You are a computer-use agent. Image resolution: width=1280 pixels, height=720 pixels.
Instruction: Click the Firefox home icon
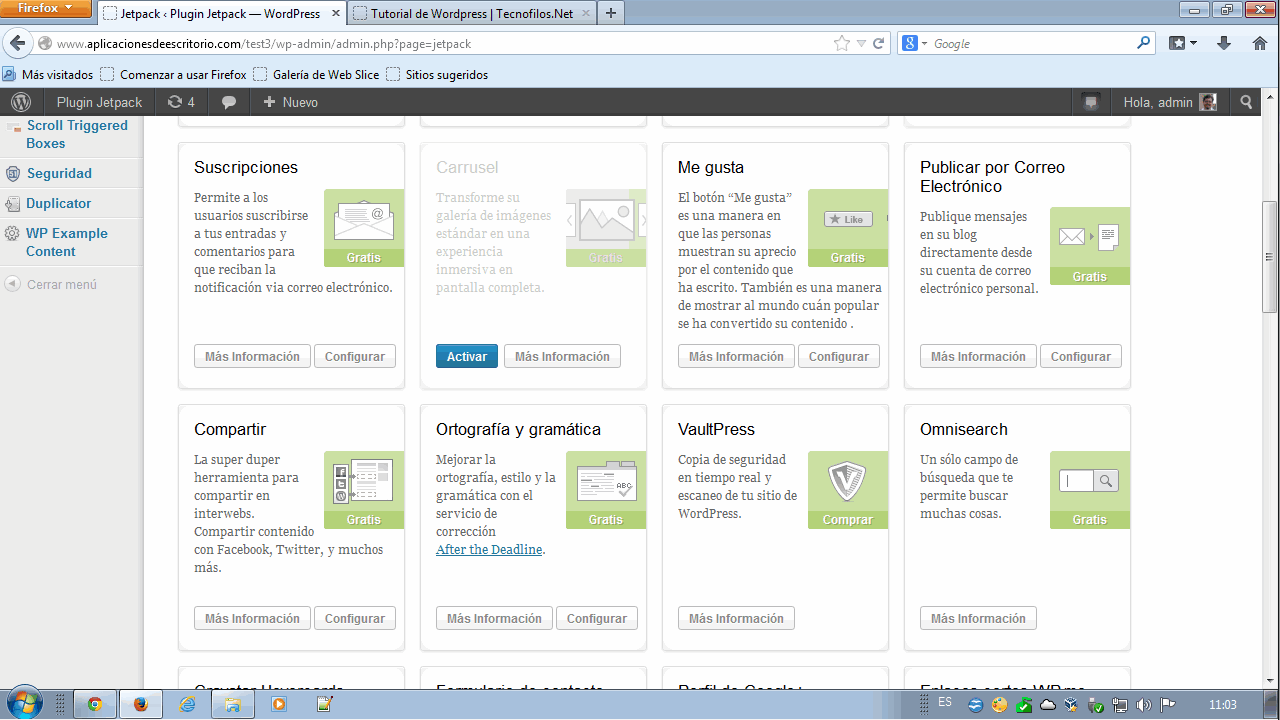1260,44
